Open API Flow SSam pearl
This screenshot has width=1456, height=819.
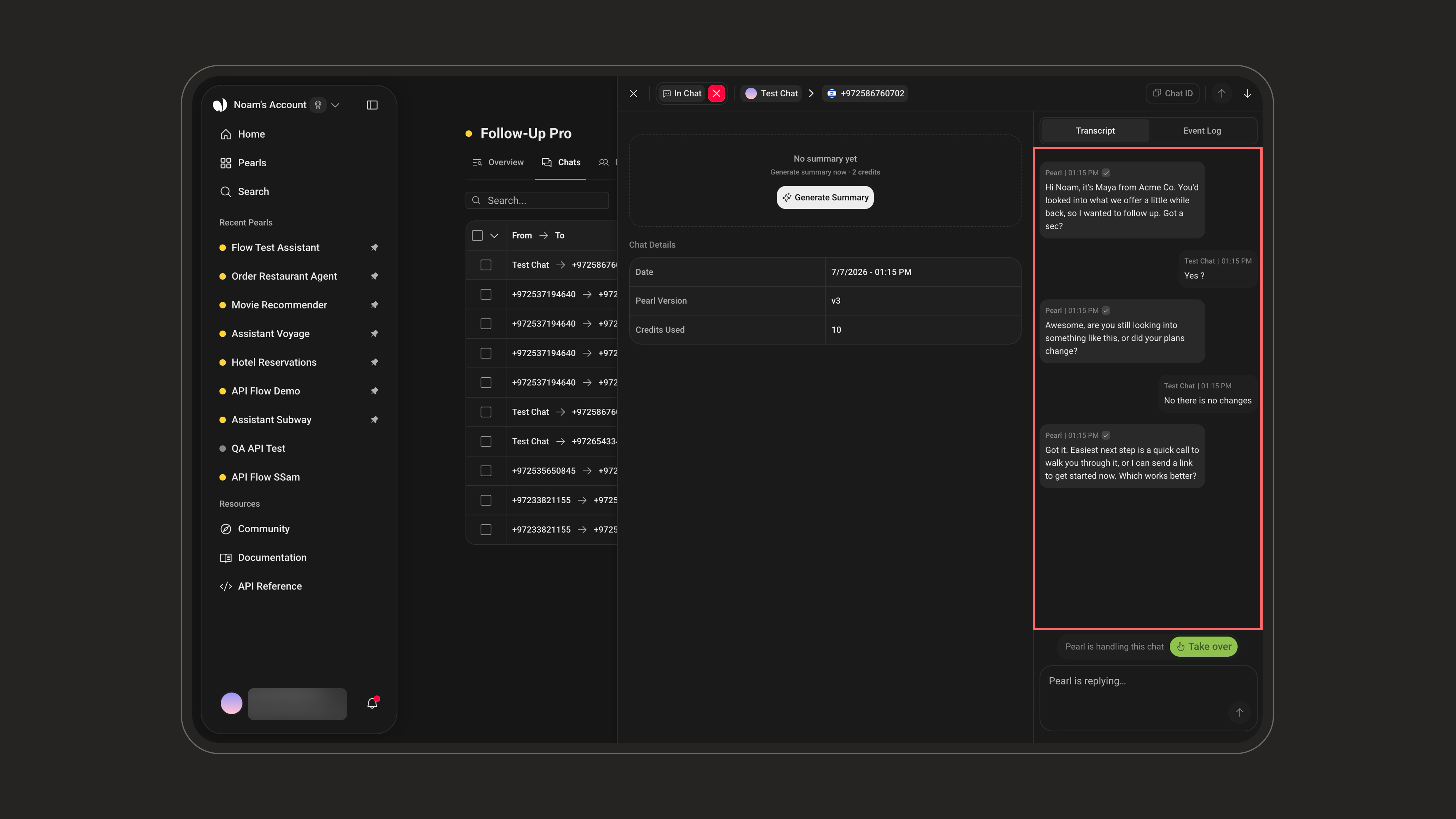click(266, 478)
